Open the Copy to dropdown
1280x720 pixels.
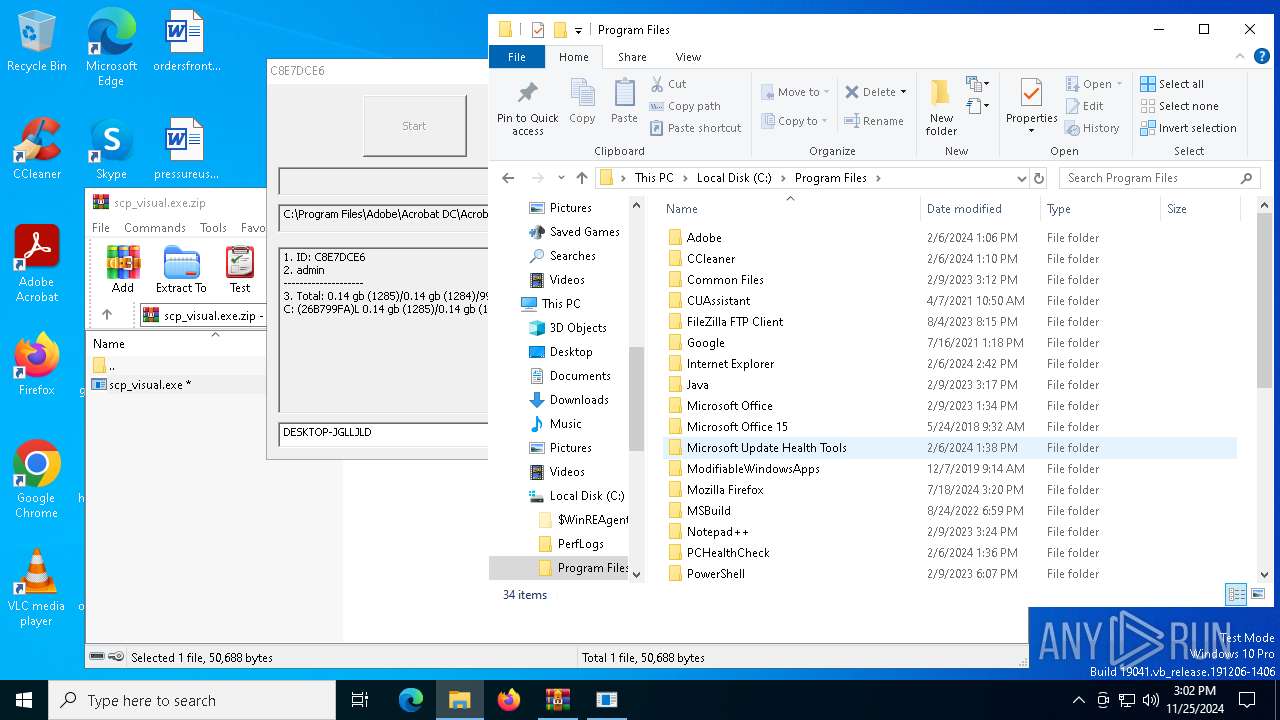coord(795,121)
